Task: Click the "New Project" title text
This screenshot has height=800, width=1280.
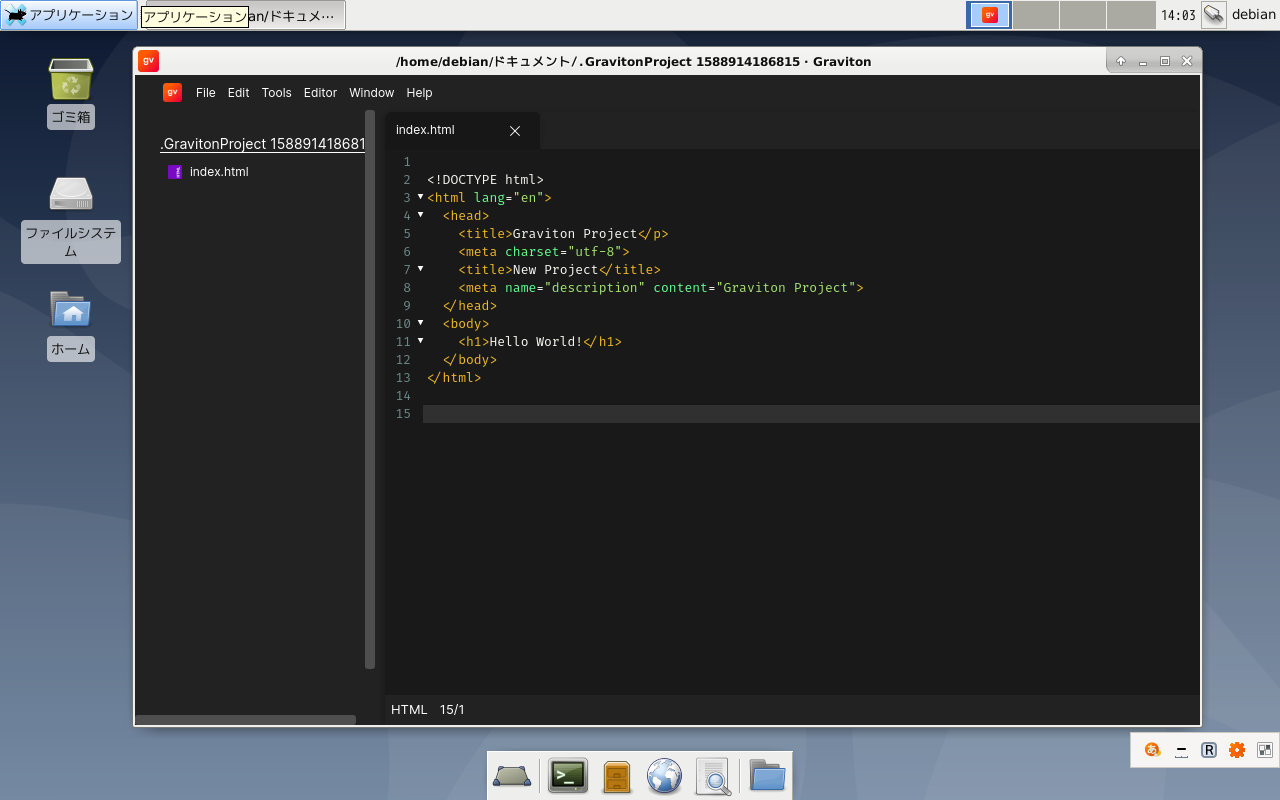Action: pos(555,270)
